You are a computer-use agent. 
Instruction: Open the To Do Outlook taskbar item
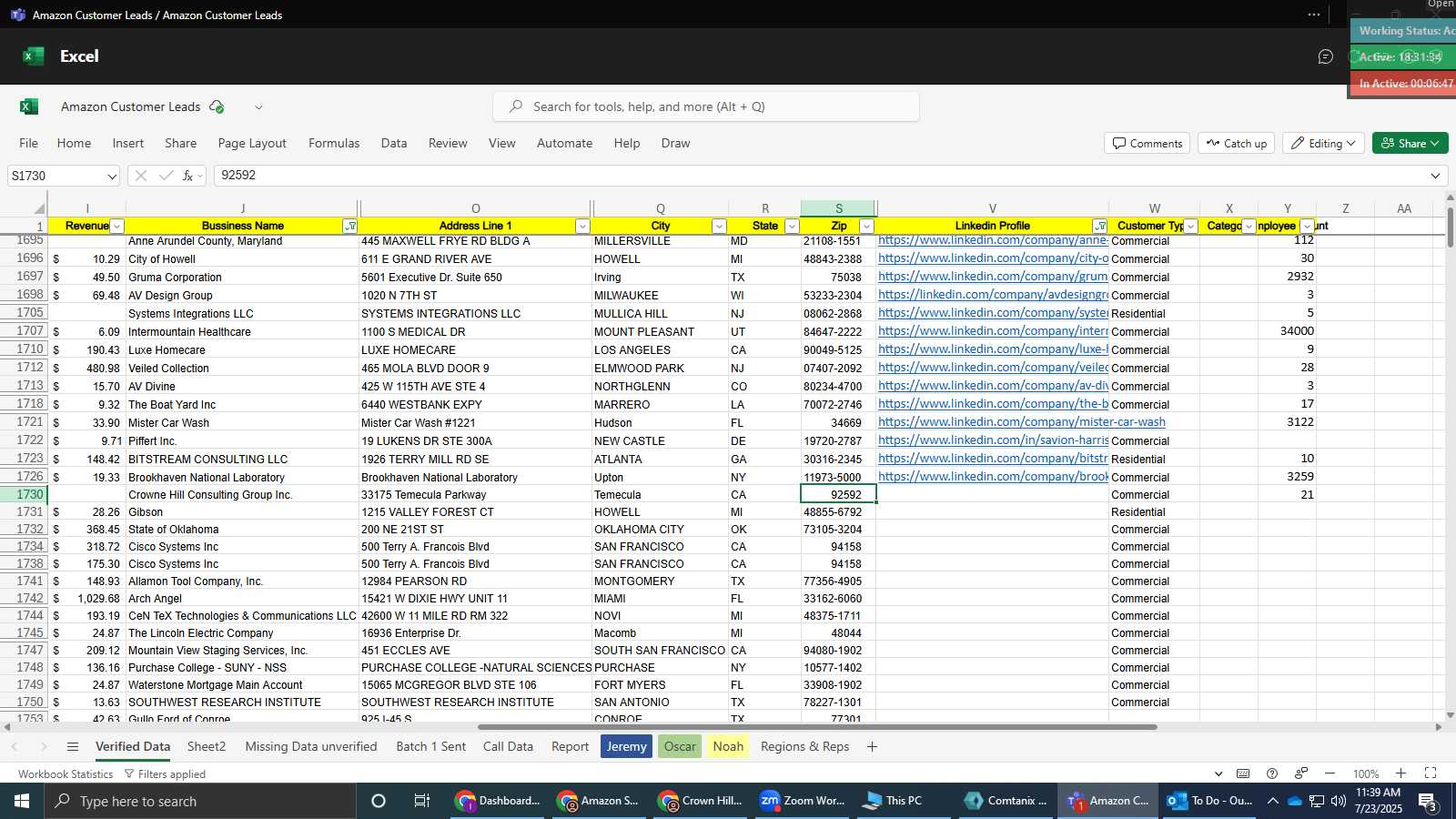pos(1210,801)
